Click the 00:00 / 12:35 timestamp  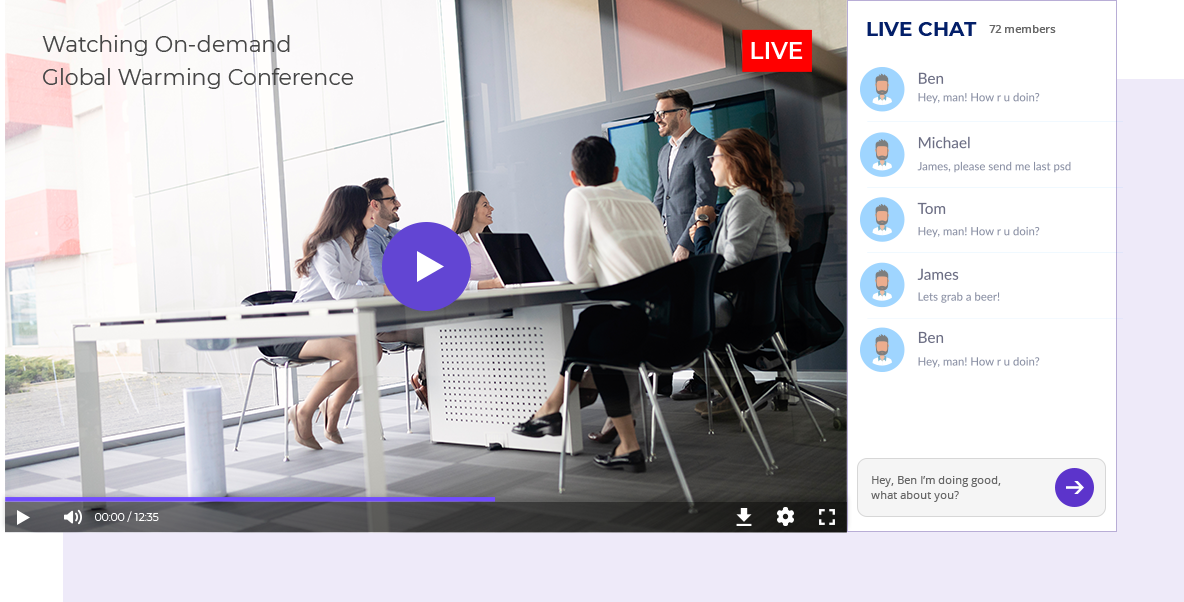pyautogui.click(x=124, y=517)
